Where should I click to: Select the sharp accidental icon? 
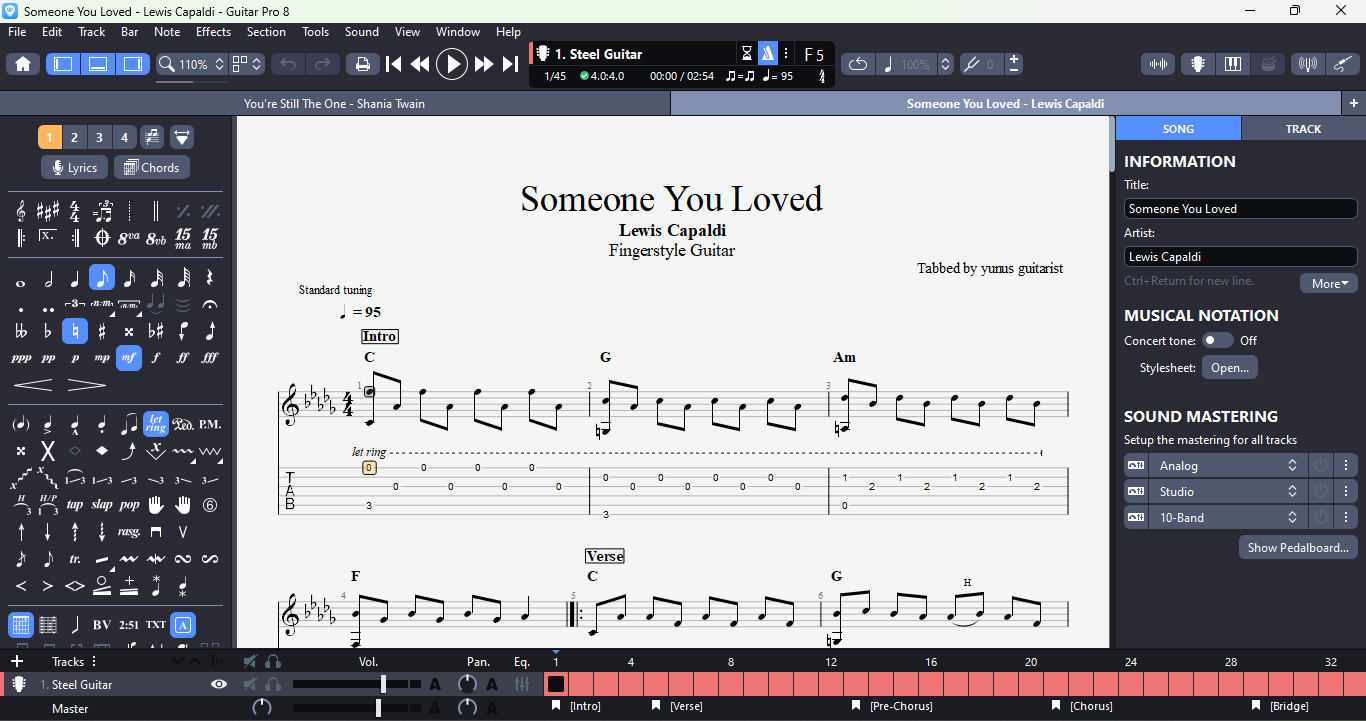[102, 331]
